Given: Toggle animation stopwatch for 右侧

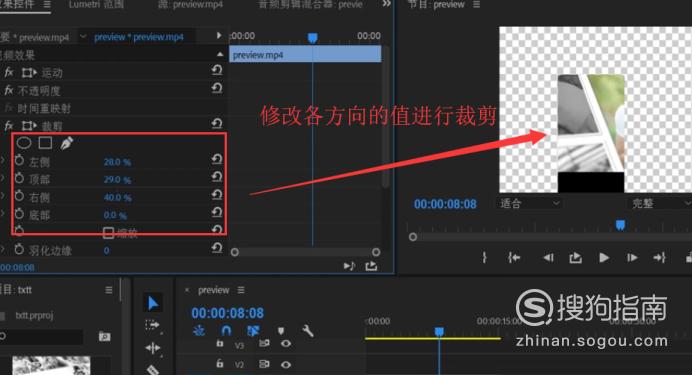Looking at the screenshot, I should pyautogui.click(x=19, y=196).
